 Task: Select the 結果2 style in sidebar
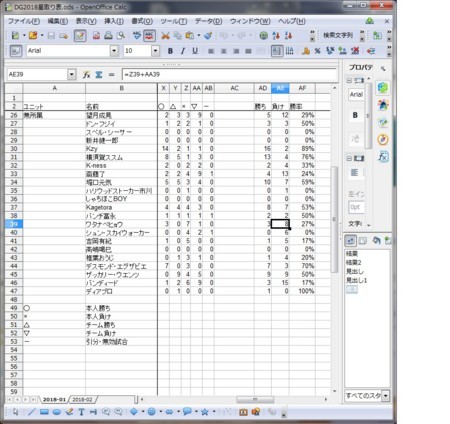click(x=354, y=263)
